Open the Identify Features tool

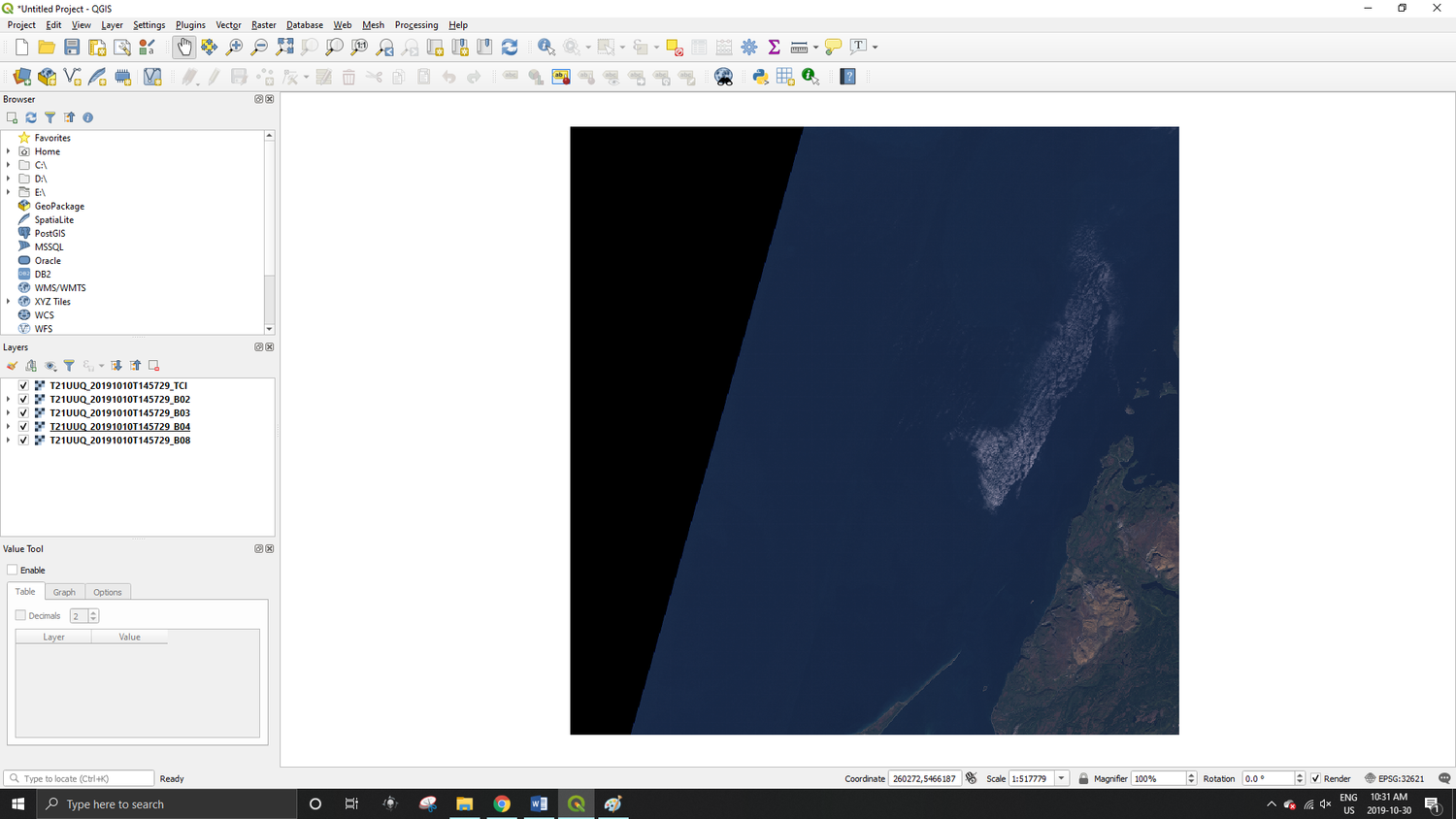pyautogui.click(x=546, y=46)
